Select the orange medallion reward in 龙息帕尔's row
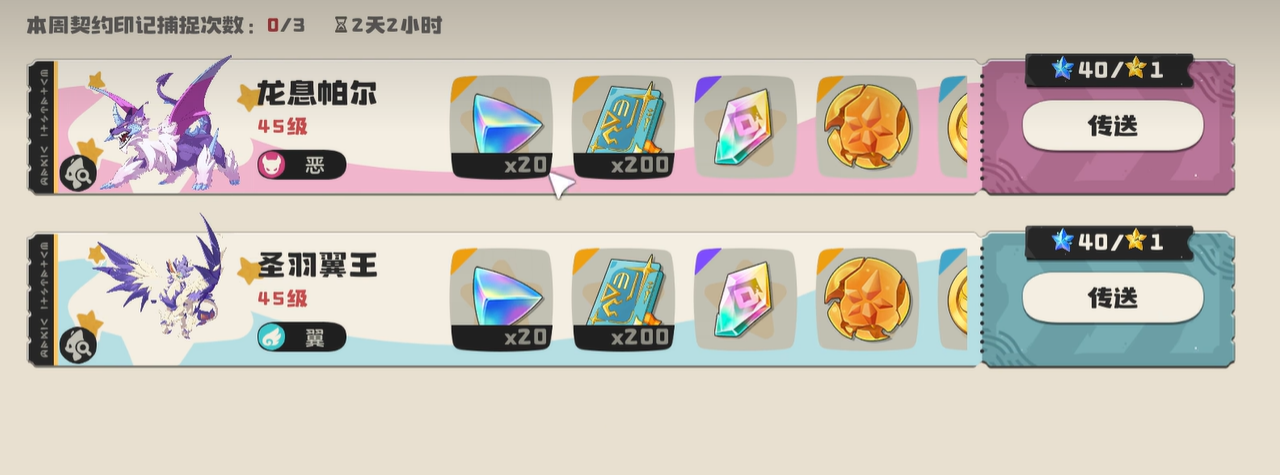Viewport: 1280px width, 475px height. tap(867, 127)
